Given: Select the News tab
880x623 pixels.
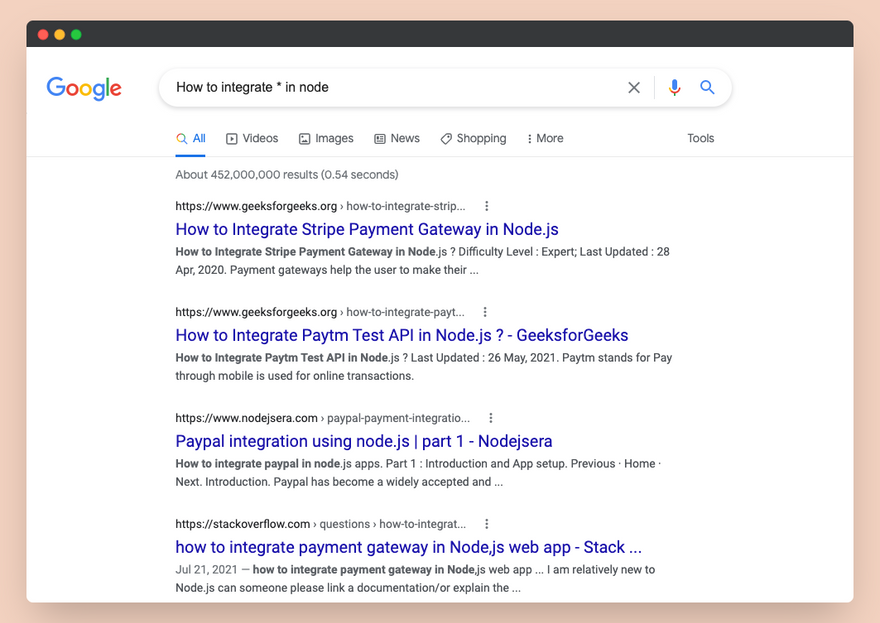Looking at the screenshot, I should [x=397, y=139].
